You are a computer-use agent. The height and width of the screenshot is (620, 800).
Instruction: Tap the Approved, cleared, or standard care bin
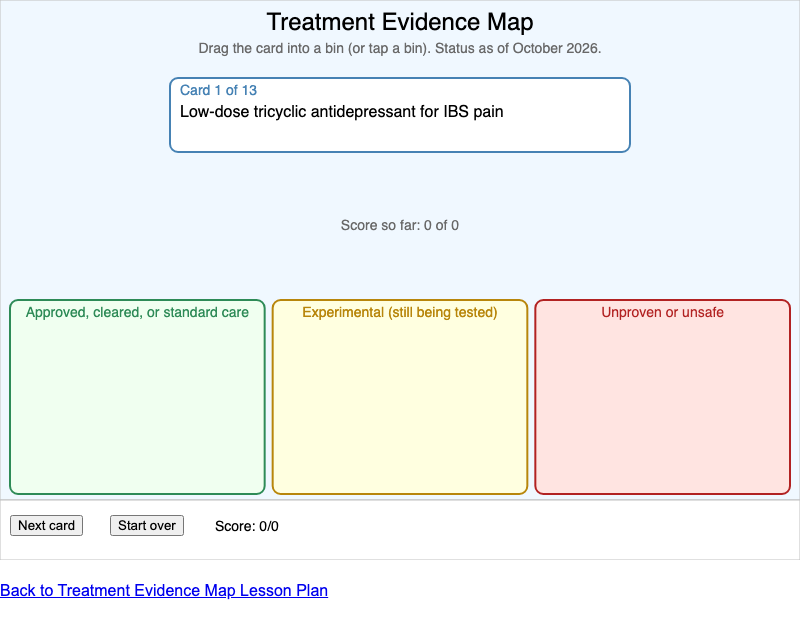137,397
